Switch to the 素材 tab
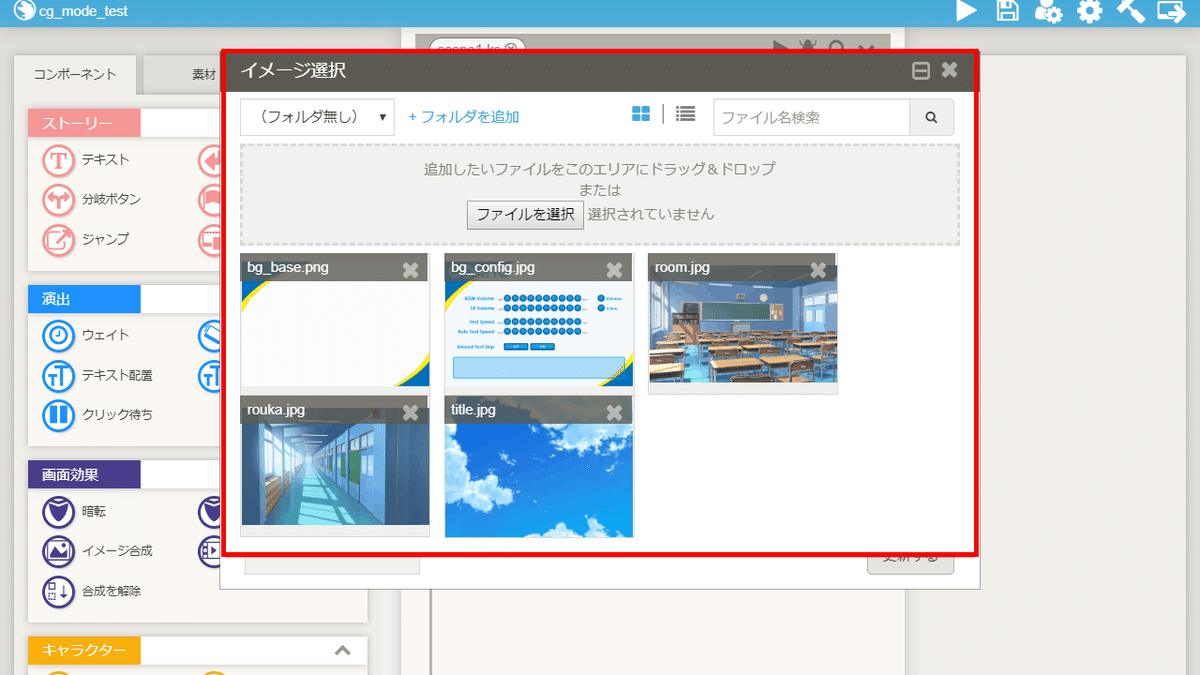The image size is (1200, 675). [204, 74]
